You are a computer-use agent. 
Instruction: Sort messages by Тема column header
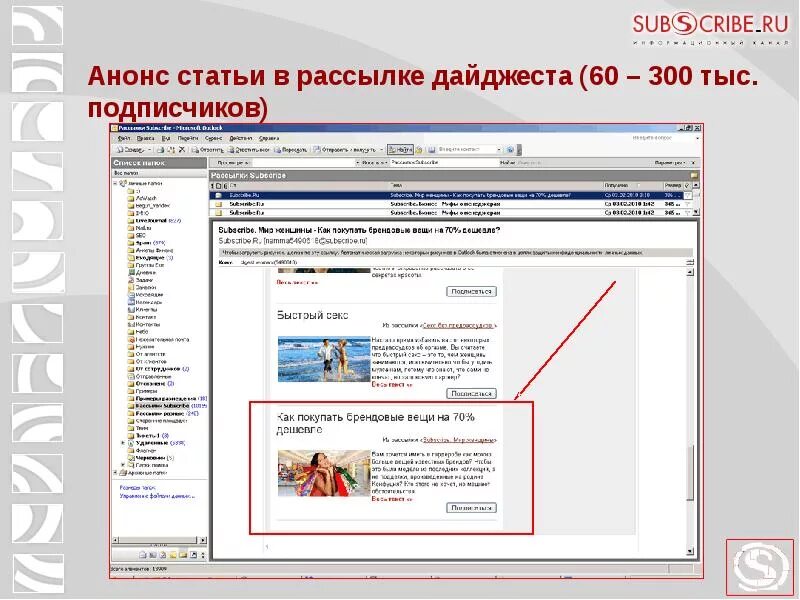pos(496,186)
